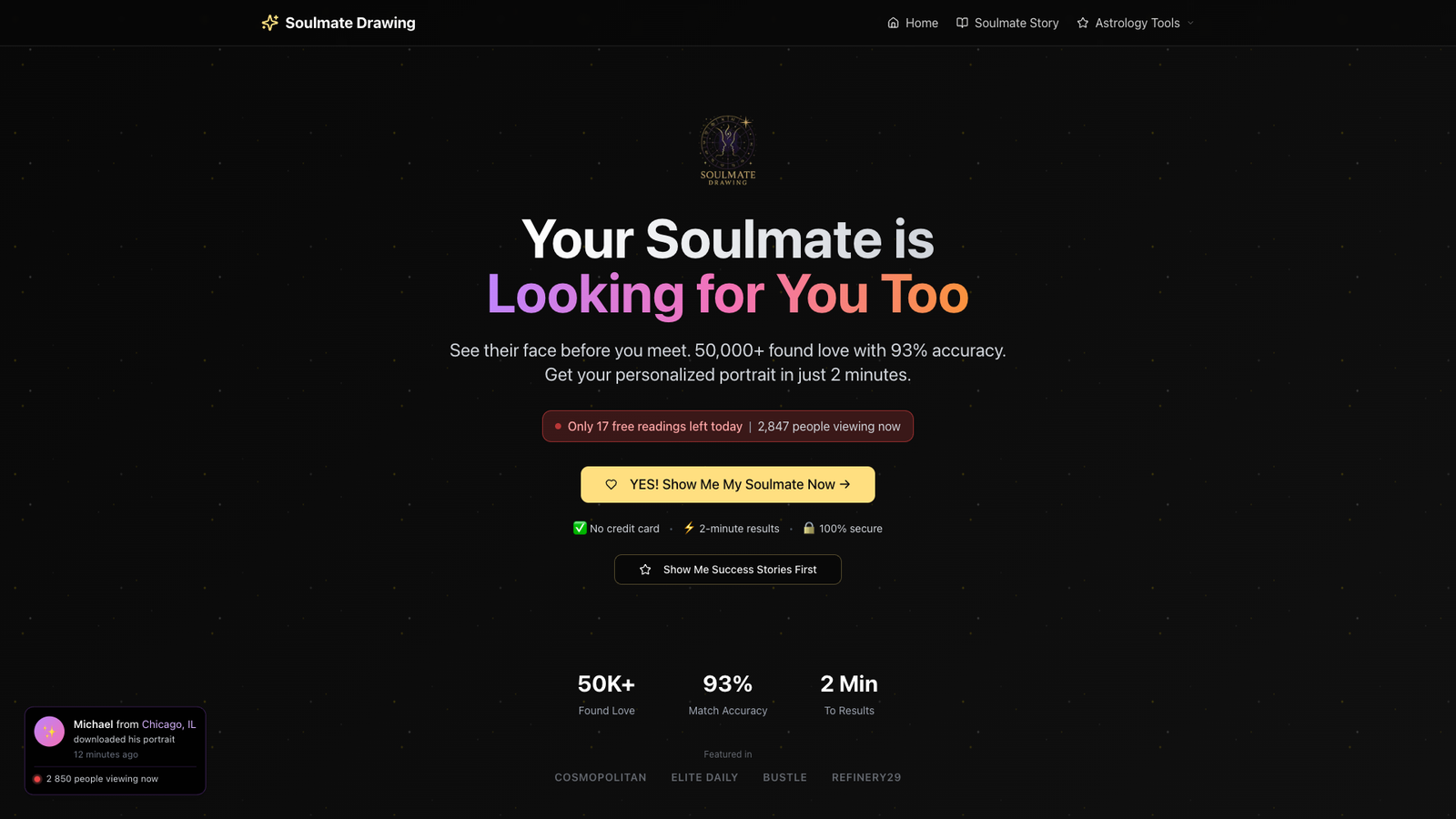Click the circular Soulmate Drawing emblem logo
The image size is (1456, 819).
point(728,150)
